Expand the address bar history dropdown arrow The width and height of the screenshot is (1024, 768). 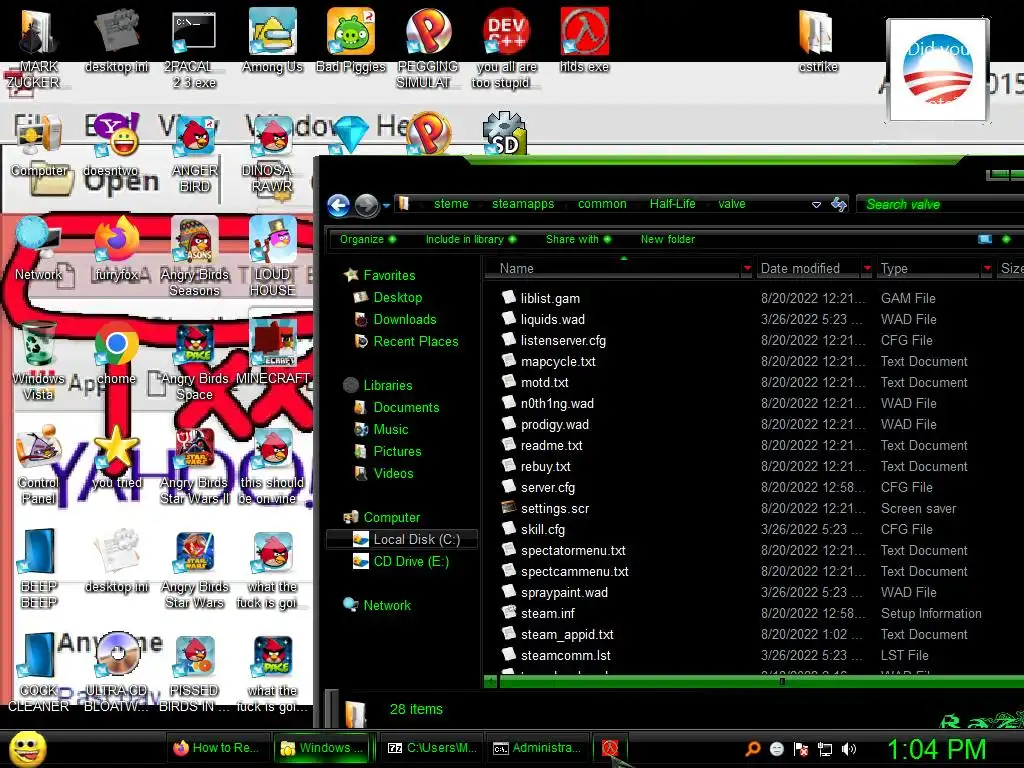pos(816,204)
